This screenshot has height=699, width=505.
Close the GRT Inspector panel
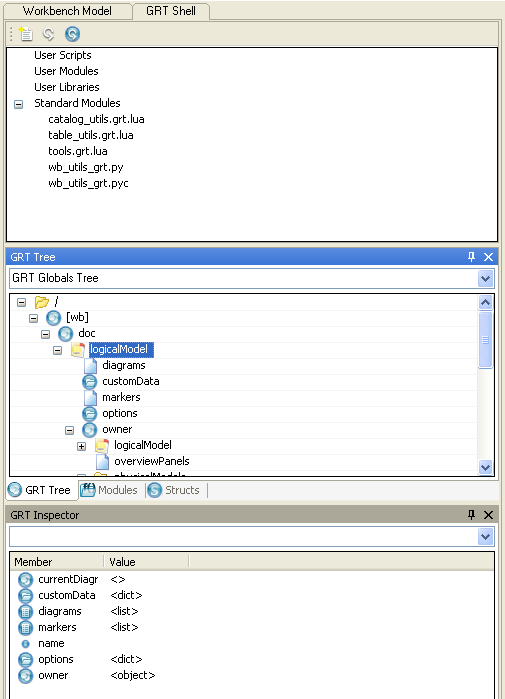(489, 515)
